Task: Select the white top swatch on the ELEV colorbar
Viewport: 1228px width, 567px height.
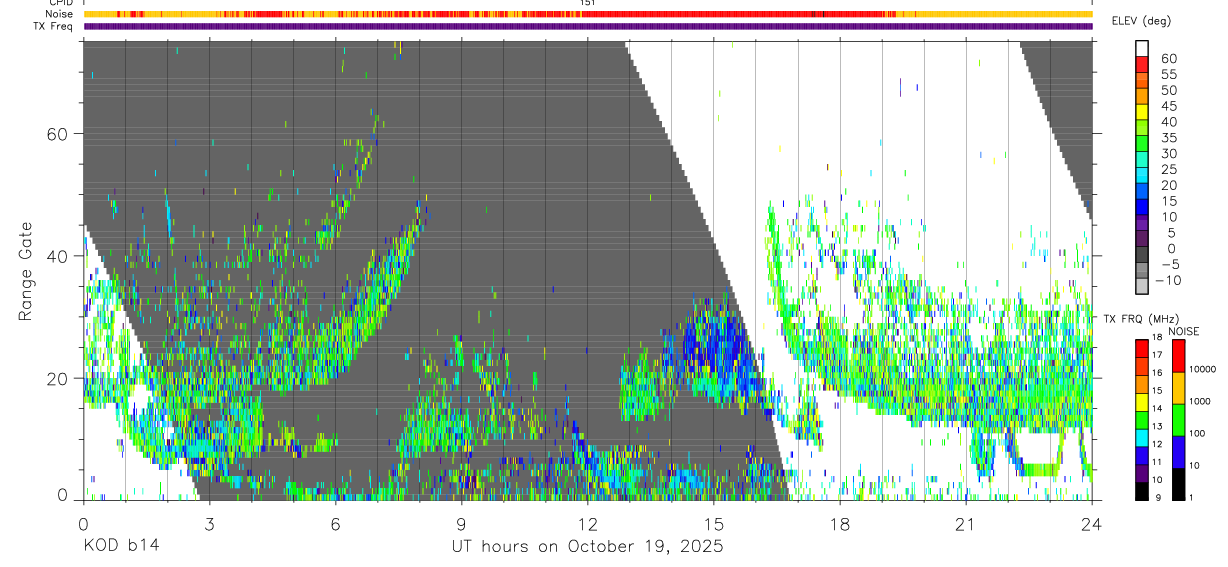Action: 1142,48
